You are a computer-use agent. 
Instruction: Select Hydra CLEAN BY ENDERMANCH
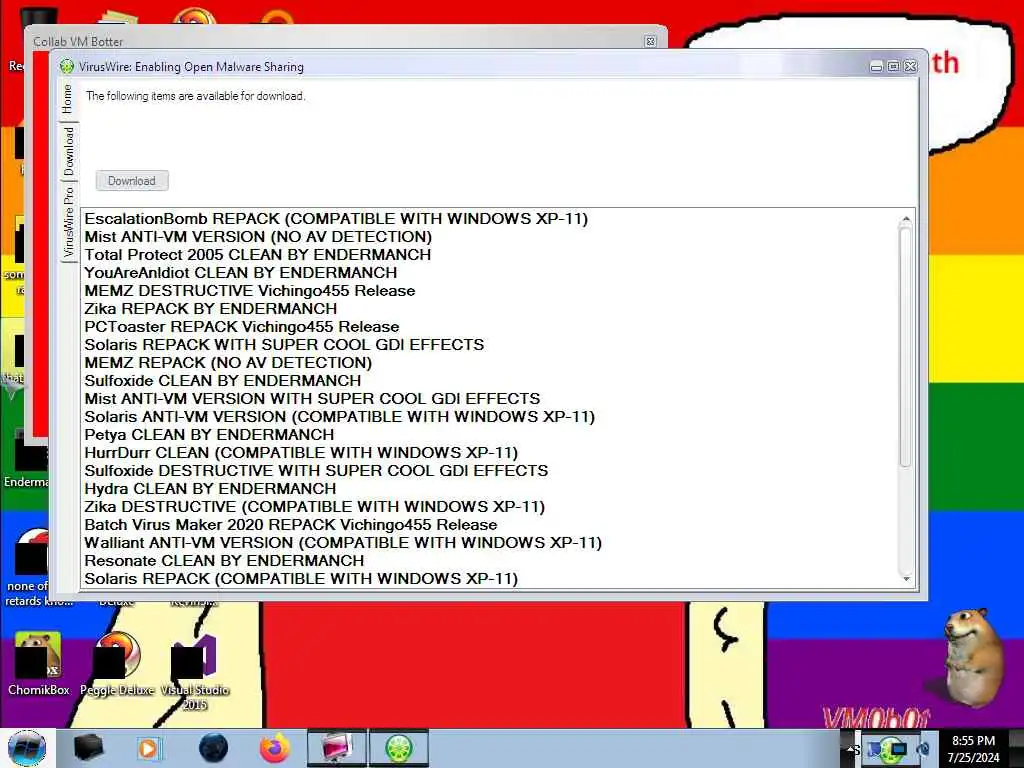tap(210, 488)
